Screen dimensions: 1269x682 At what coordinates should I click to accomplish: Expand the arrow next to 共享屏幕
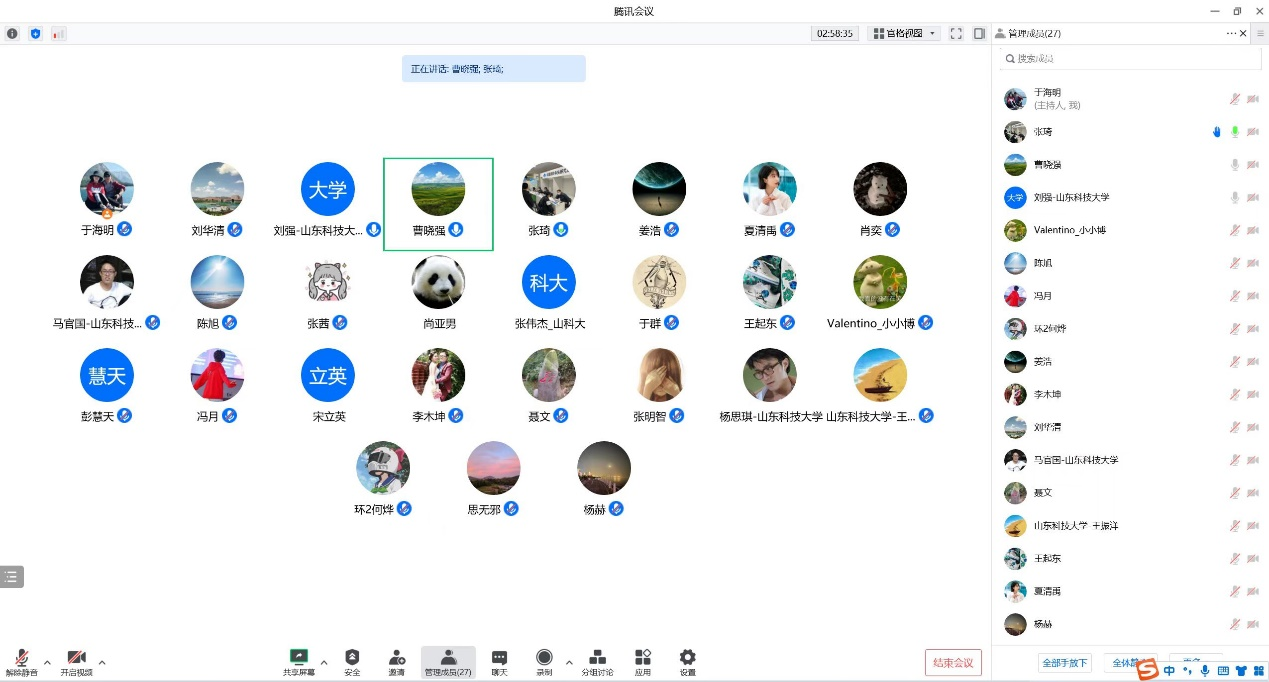[x=323, y=661]
